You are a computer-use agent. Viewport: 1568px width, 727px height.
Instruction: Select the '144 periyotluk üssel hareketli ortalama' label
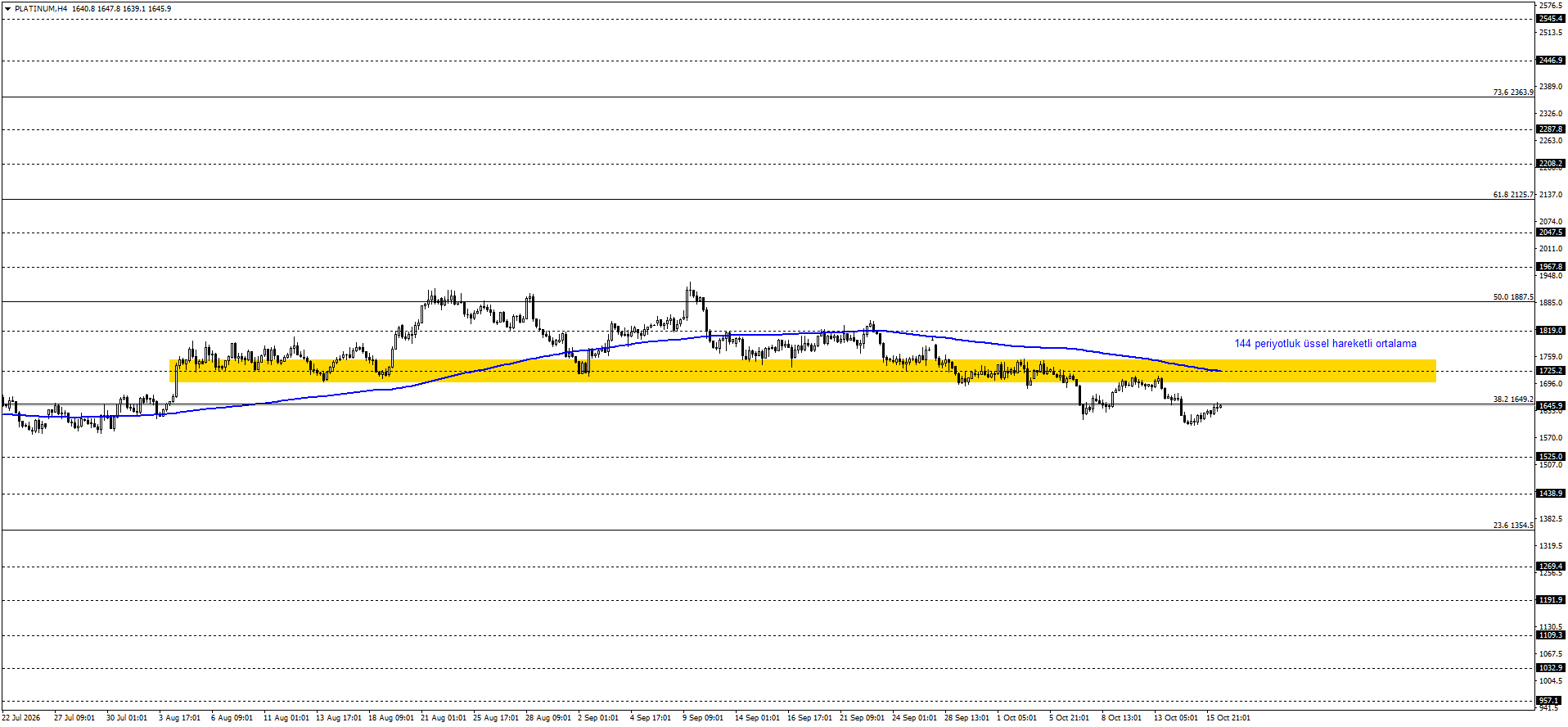tap(1325, 344)
